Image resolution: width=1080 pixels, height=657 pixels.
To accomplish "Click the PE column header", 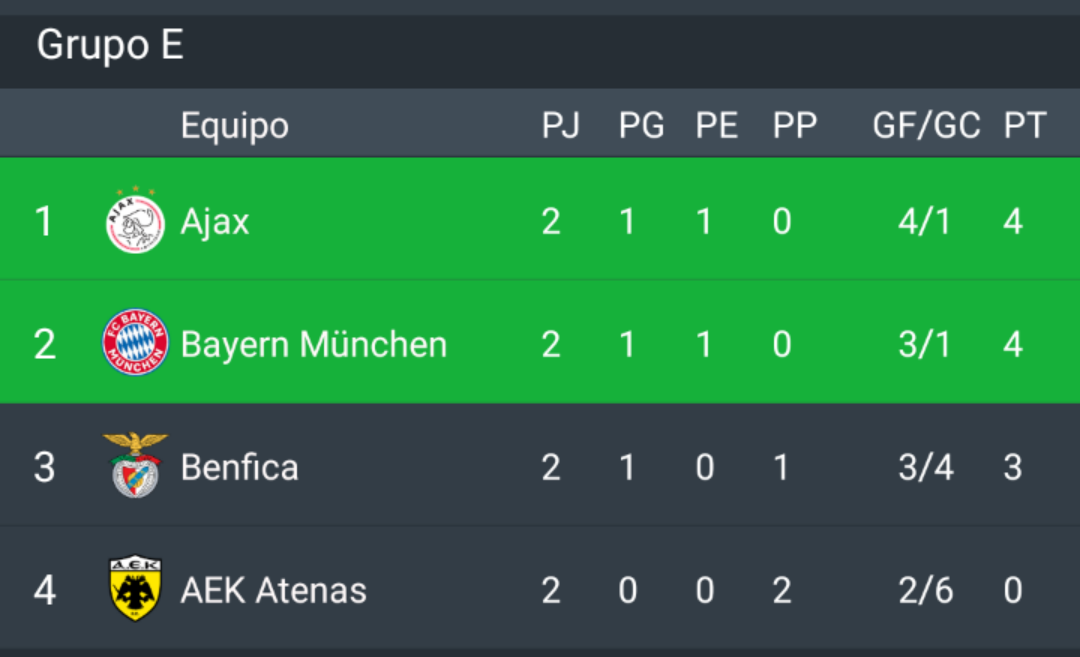I will (x=716, y=125).
